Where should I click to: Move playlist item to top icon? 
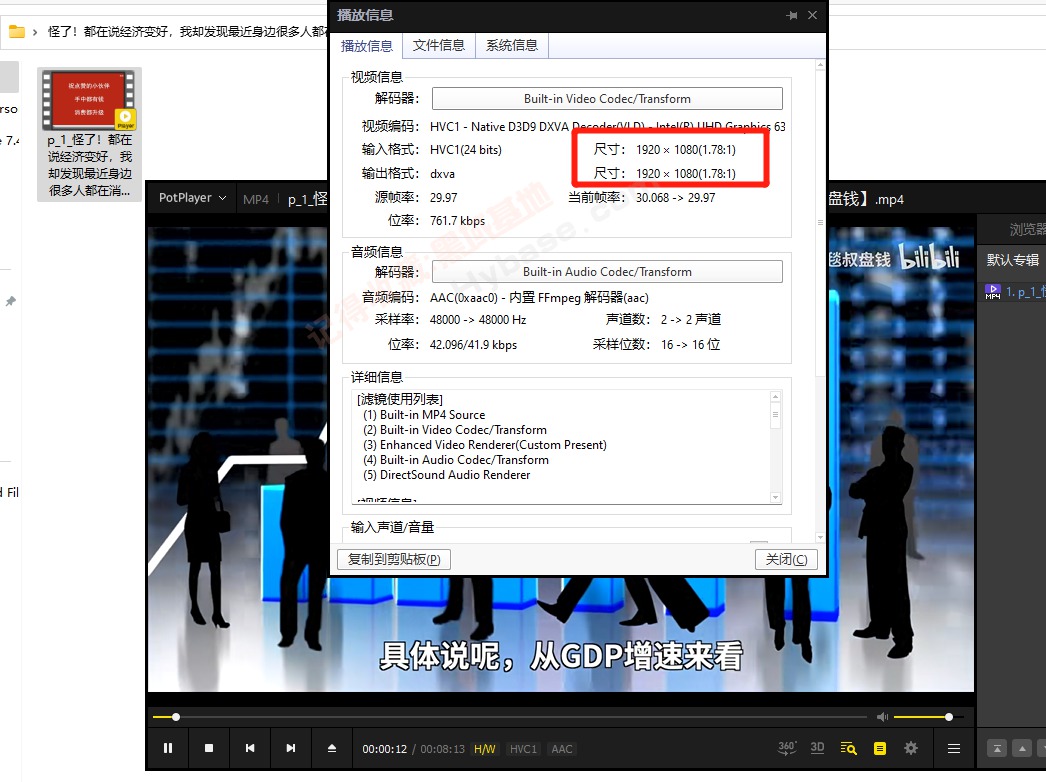pyautogui.click(x=997, y=749)
